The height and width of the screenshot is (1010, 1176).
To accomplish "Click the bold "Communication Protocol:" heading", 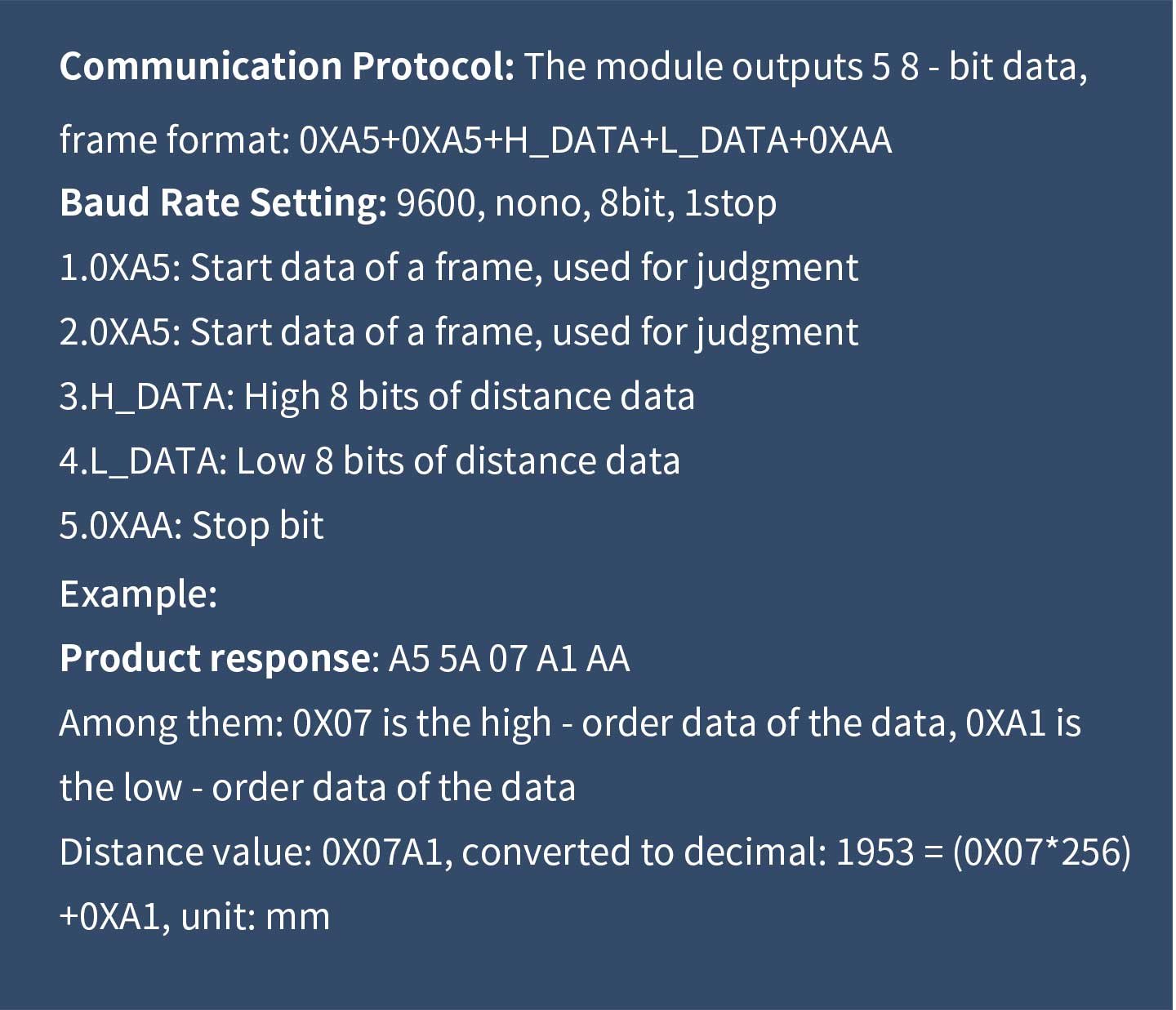I will point(287,66).
